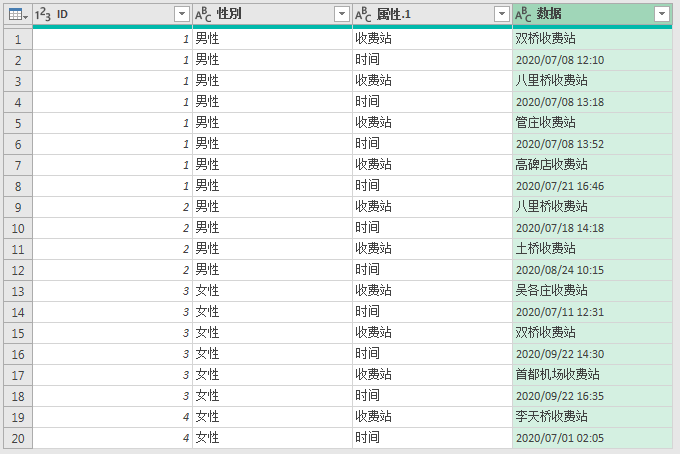Select row number 1
This screenshot has width=680, height=454.
[18, 39]
